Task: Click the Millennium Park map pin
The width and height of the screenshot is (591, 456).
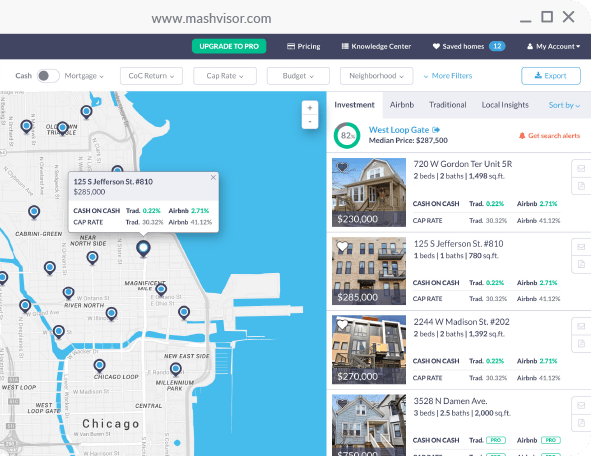Action: 176,369
